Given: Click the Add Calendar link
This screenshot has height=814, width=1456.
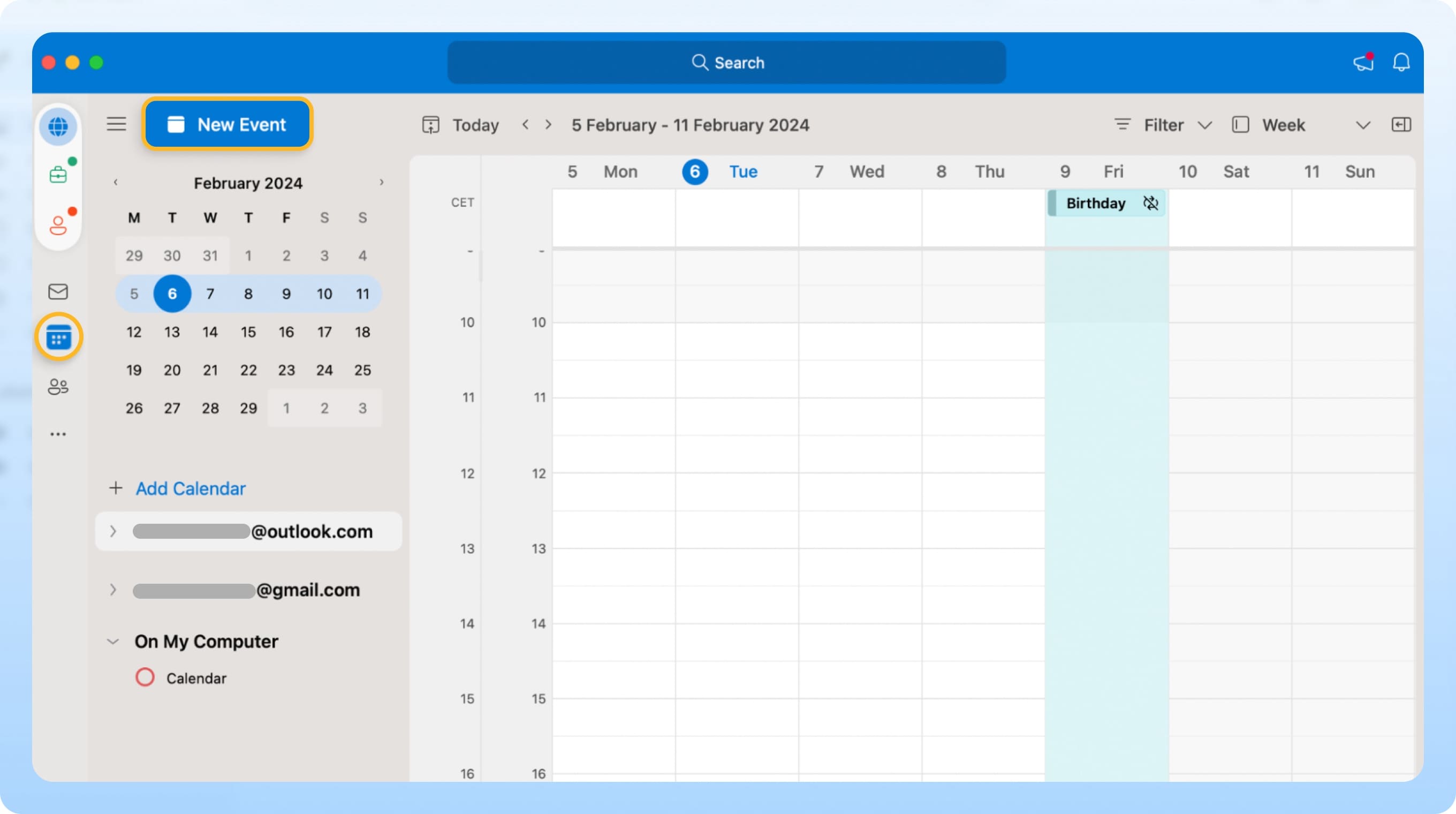Looking at the screenshot, I should pyautogui.click(x=190, y=488).
